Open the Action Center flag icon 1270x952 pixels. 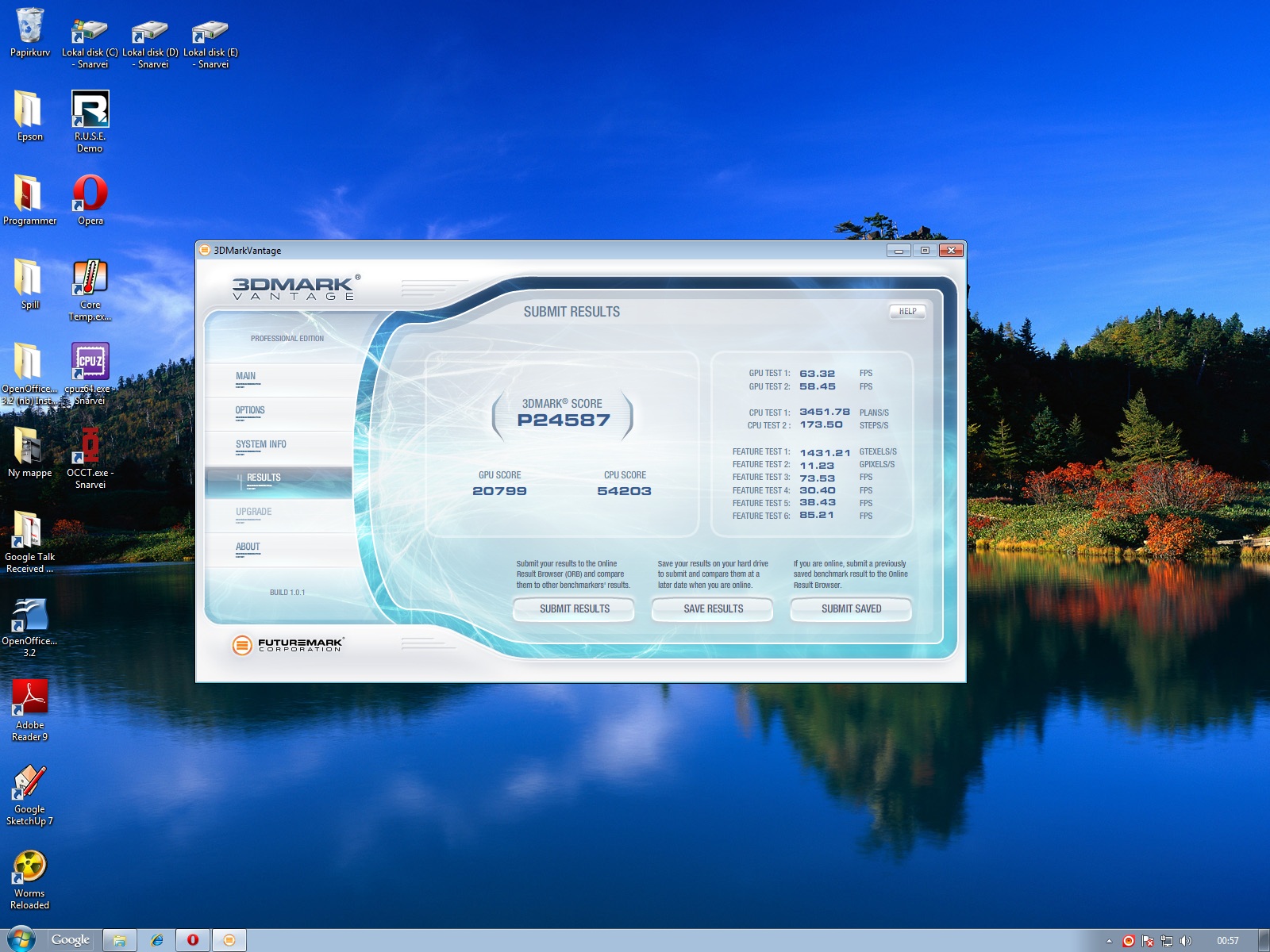point(1148,941)
